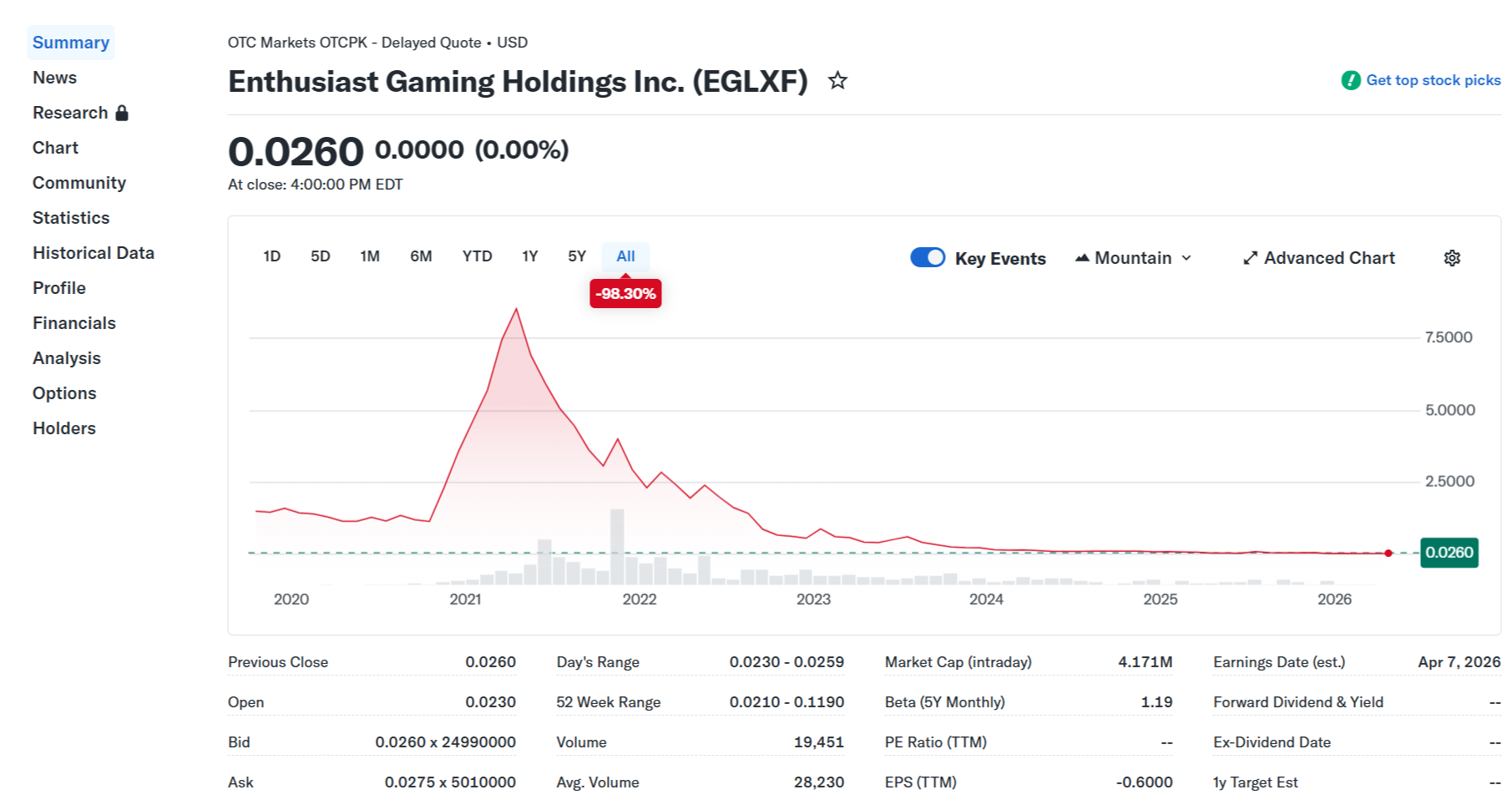The height and width of the screenshot is (810, 1512).
Task: Open chart settings gear icon
Action: tap(1452, 258)
